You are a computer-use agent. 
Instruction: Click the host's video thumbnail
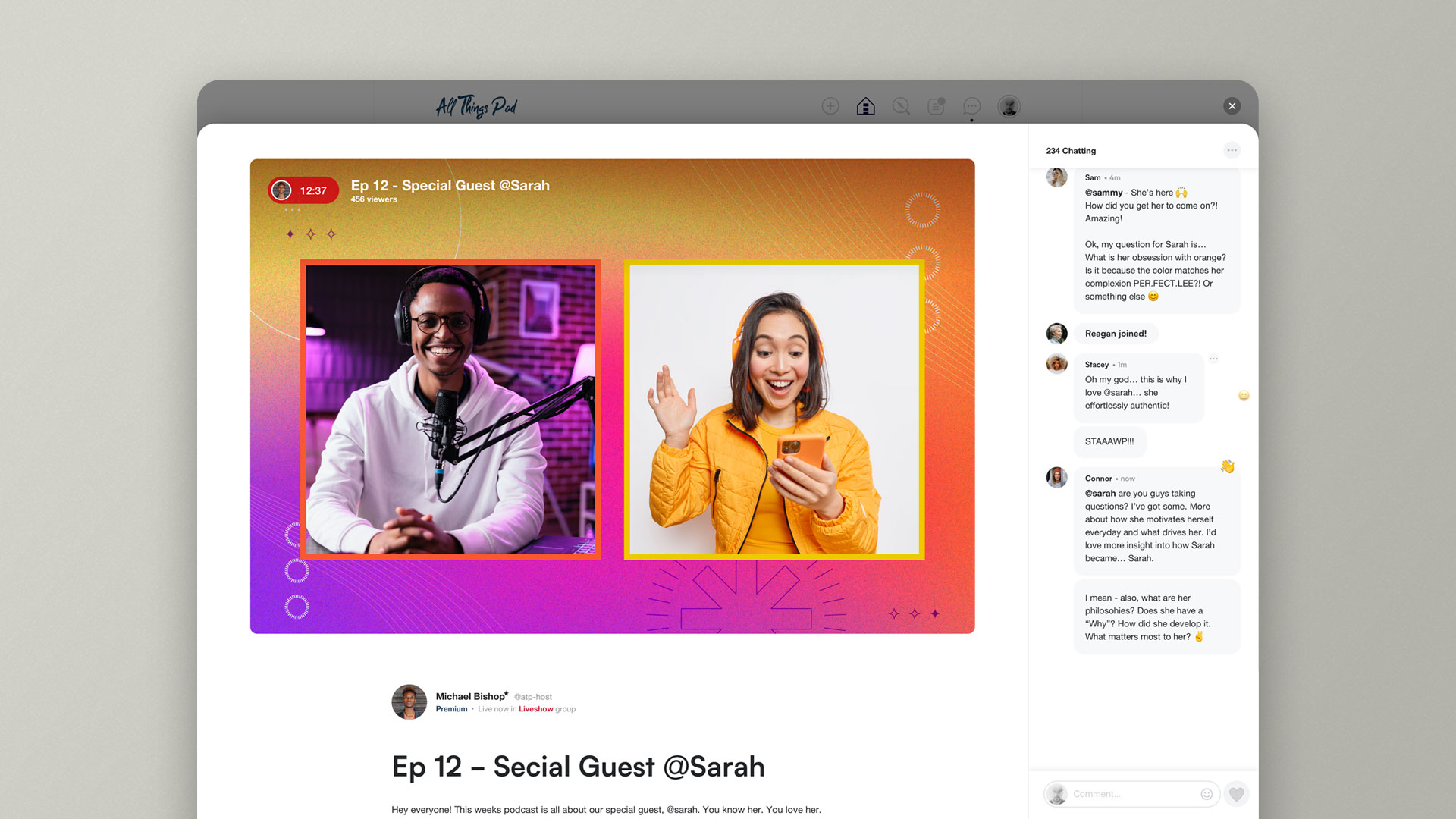[450, 409]
